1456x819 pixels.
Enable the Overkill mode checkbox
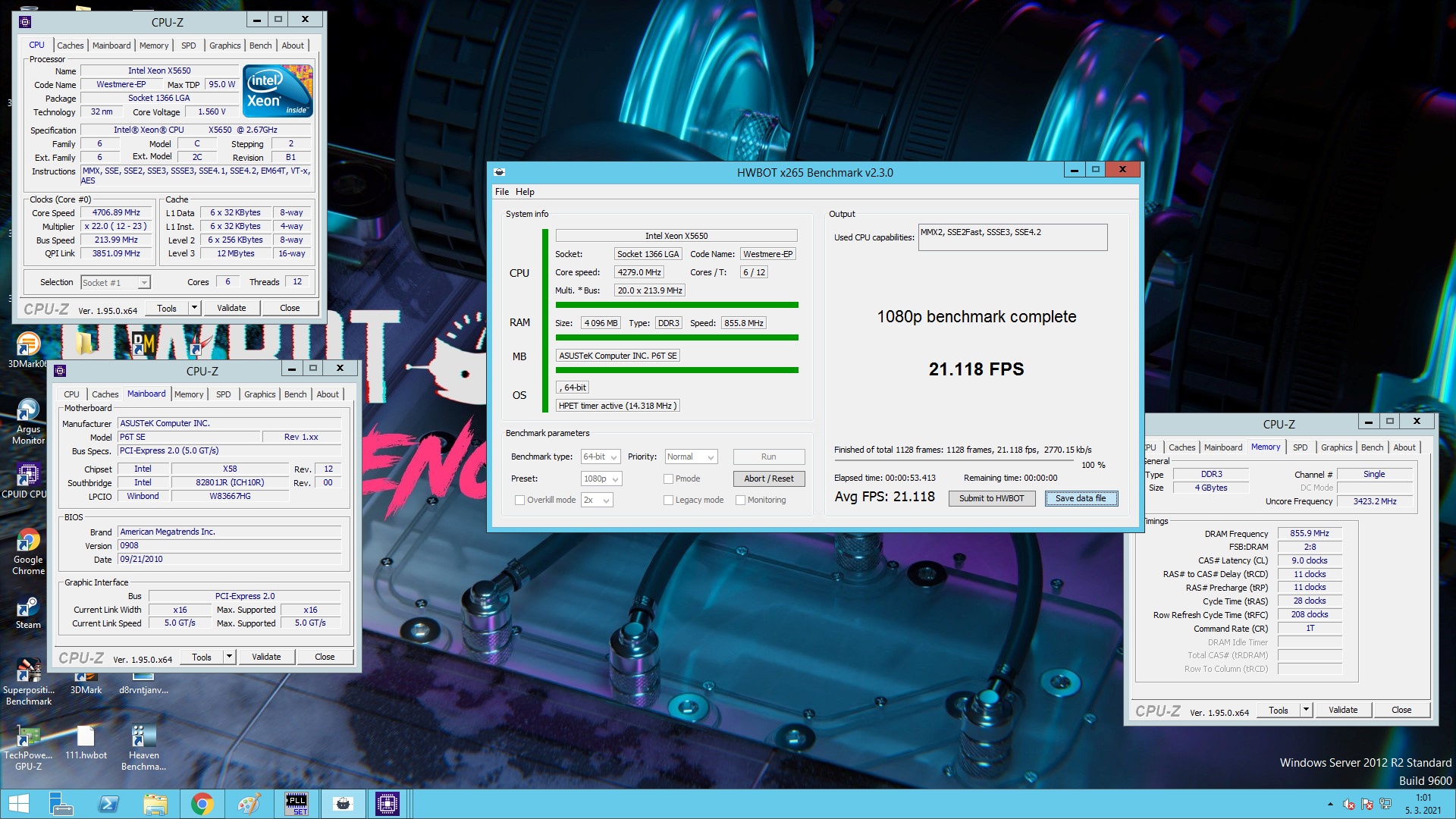pos(519,500)
